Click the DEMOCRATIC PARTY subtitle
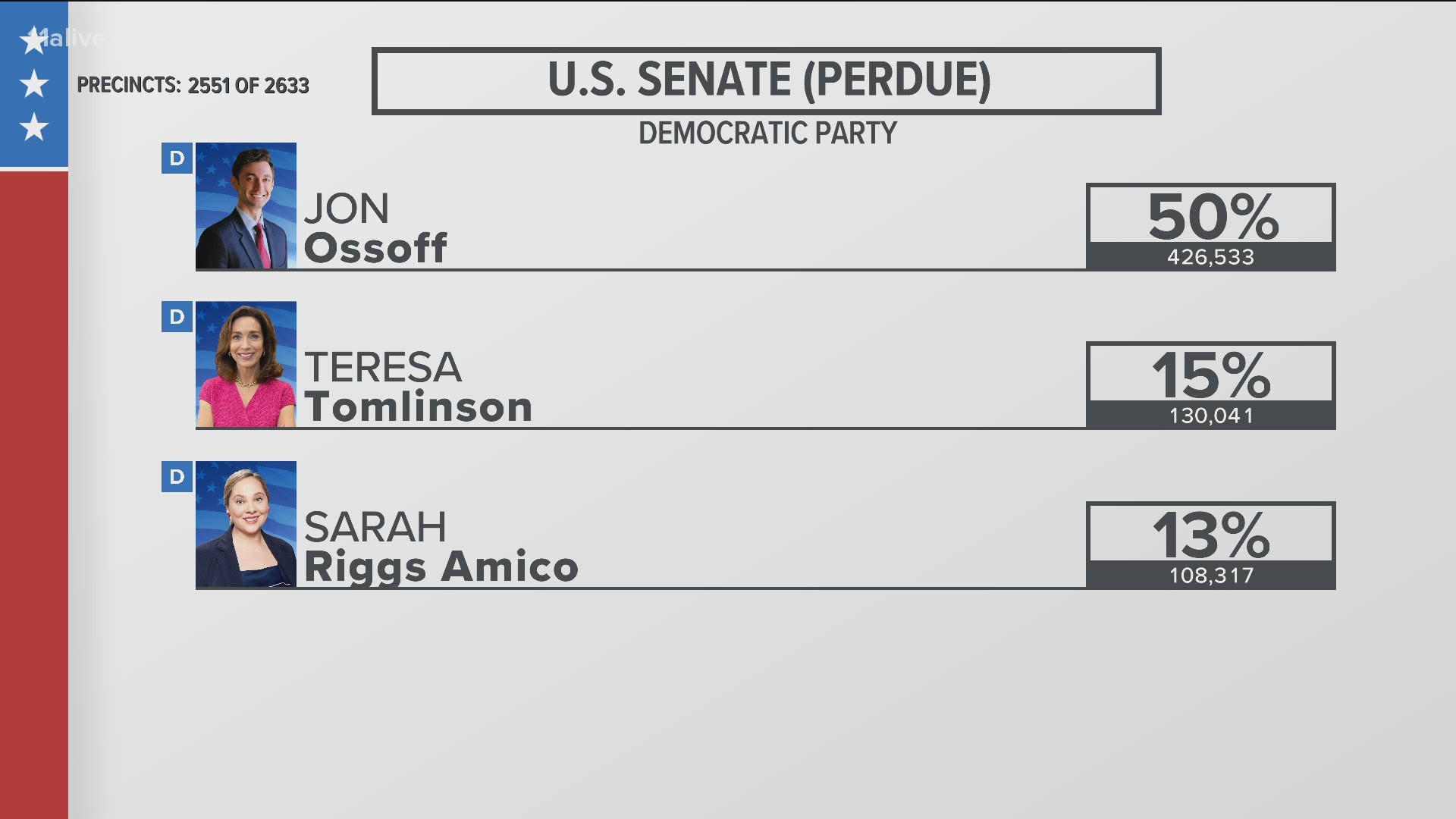 point(767,133)
